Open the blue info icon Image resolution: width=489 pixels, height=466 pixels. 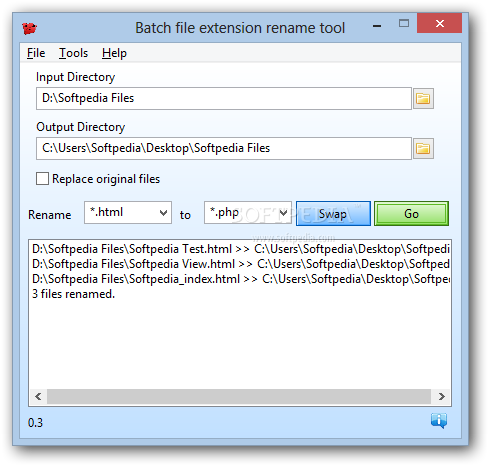[x=439, y=421]
